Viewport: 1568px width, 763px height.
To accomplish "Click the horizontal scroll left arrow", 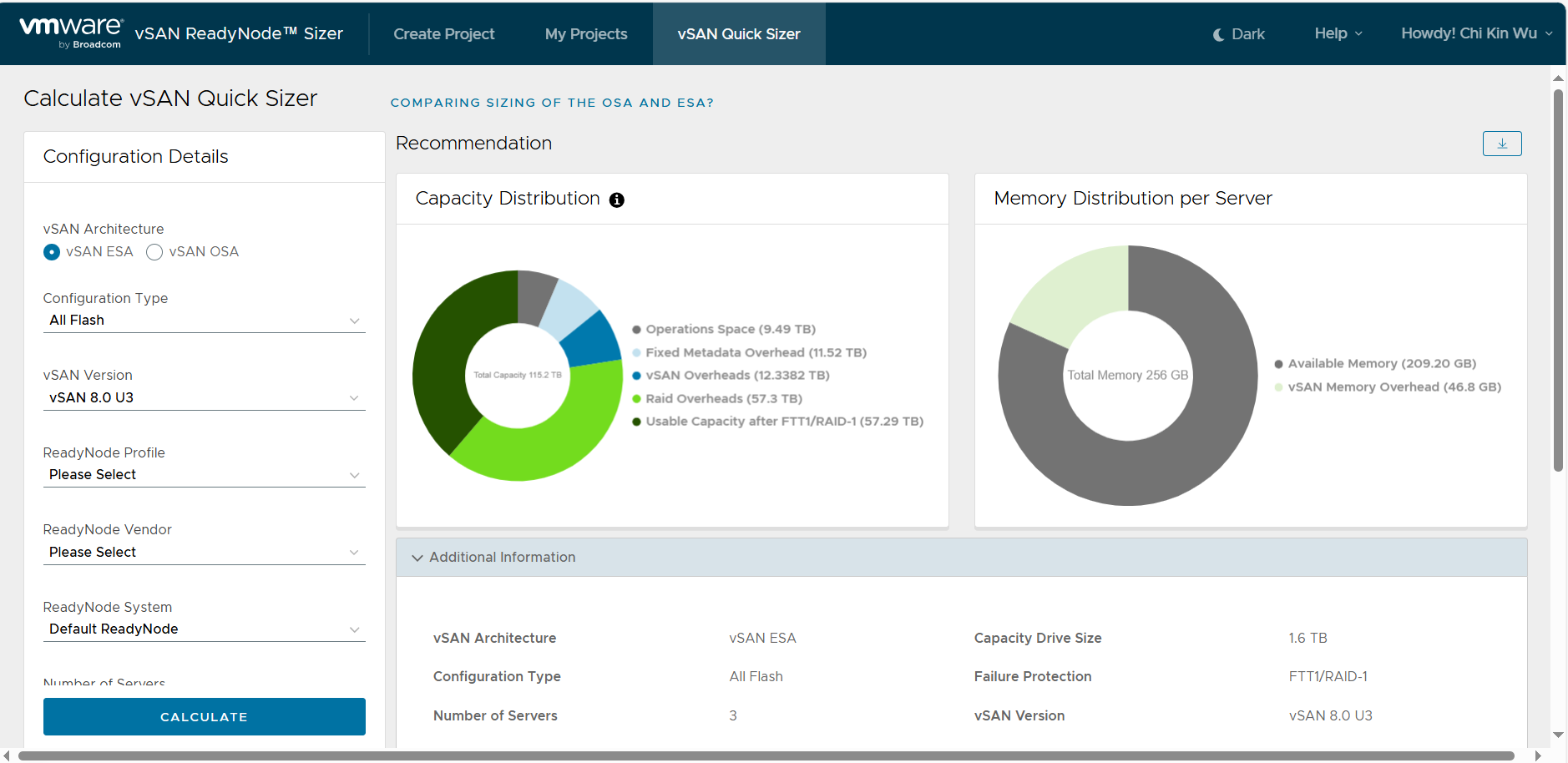I will (7, 755).
